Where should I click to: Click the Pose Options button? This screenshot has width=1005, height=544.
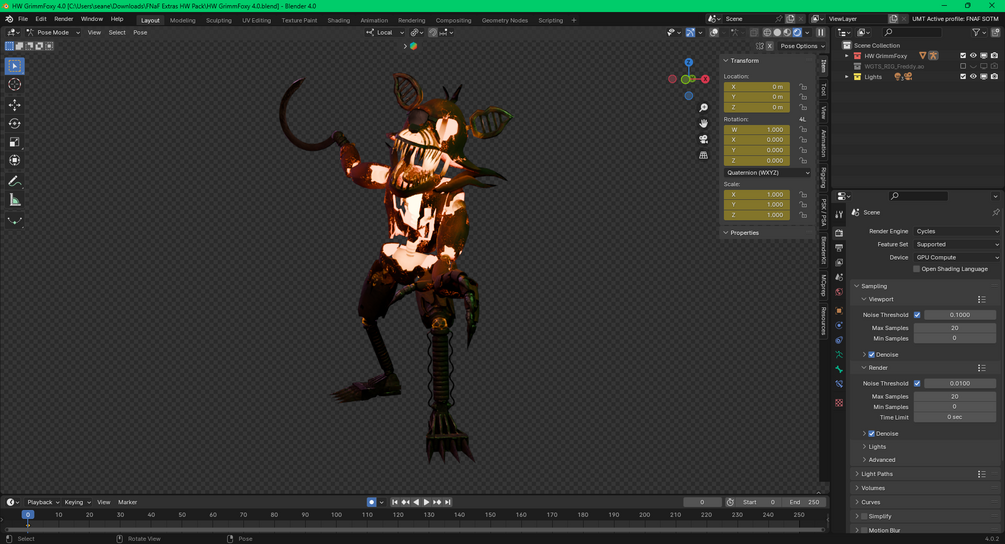[802, 46]
